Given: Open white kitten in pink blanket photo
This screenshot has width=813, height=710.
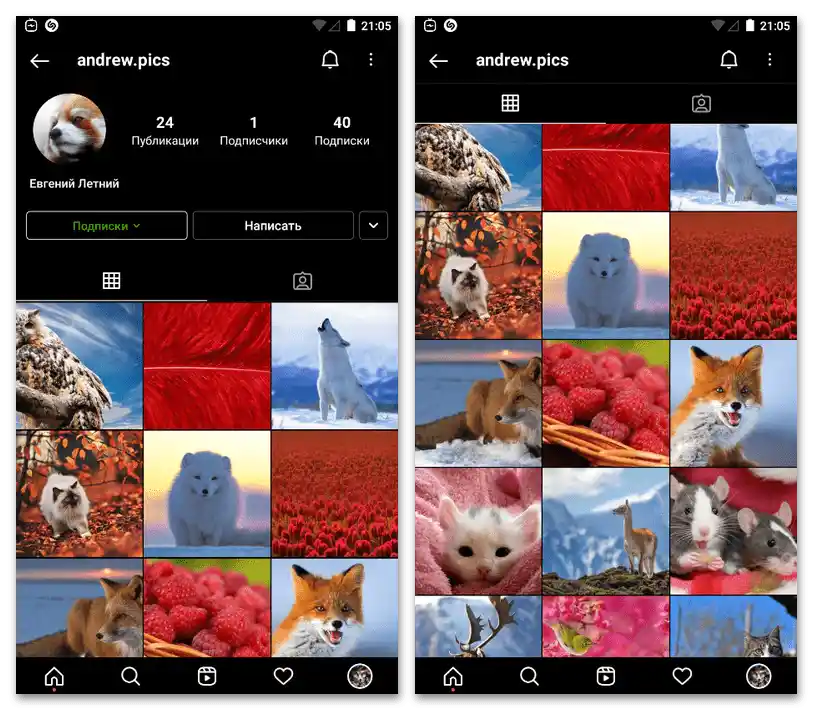Looking at the screenshot, I should pyautogui.click(x=478, y=531).
